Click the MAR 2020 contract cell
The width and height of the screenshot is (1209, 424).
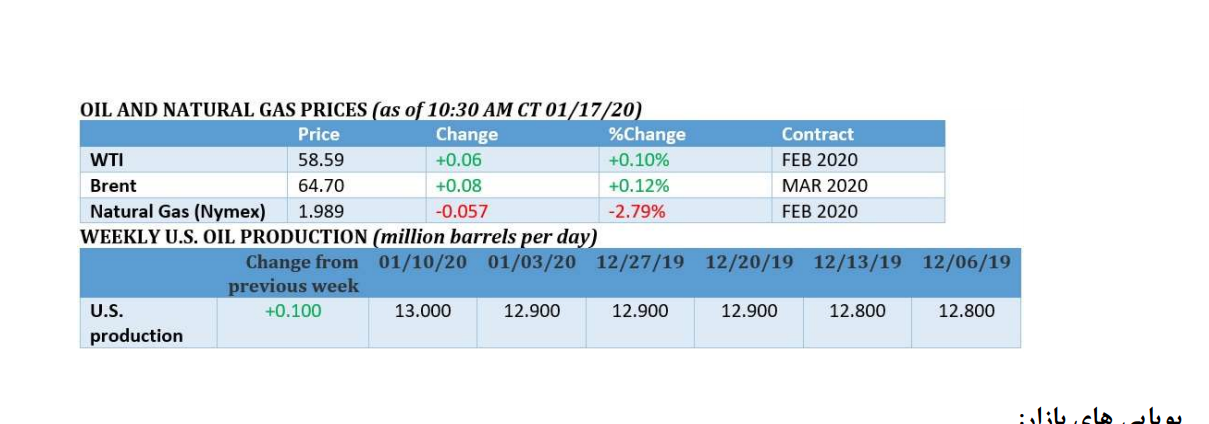coord(824,186)
